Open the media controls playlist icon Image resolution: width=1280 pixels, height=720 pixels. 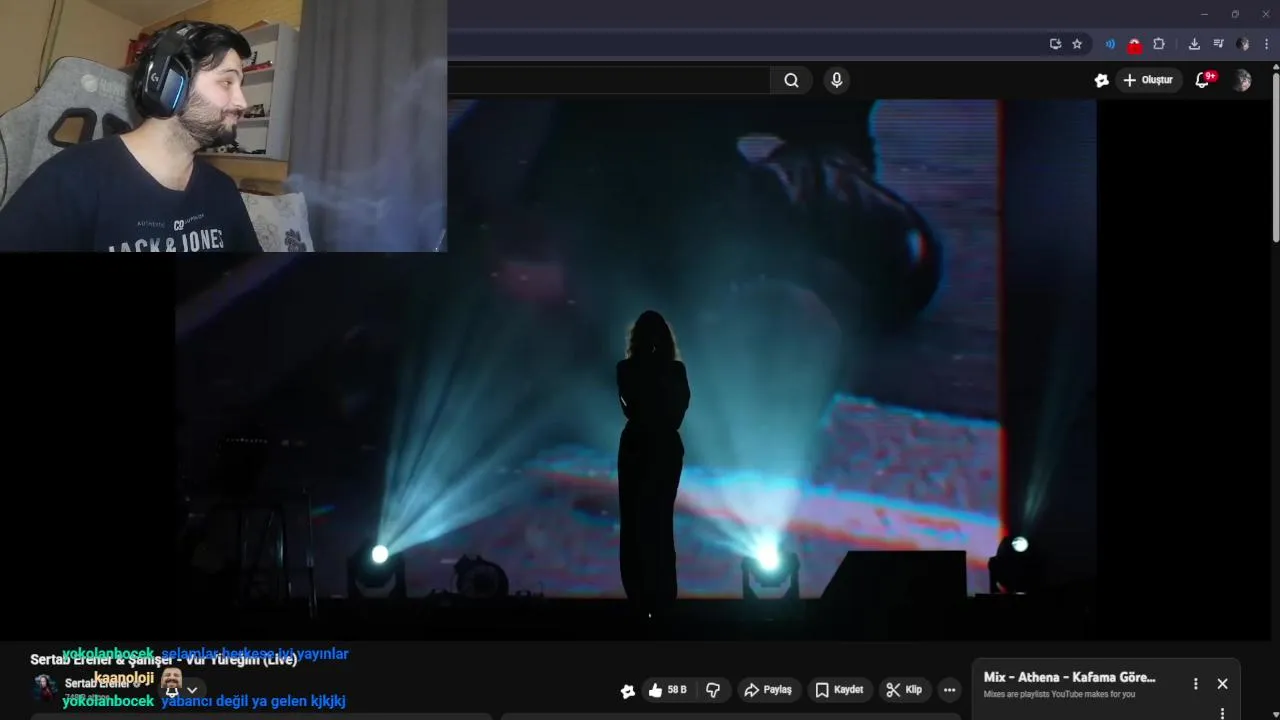(1218, 44)
